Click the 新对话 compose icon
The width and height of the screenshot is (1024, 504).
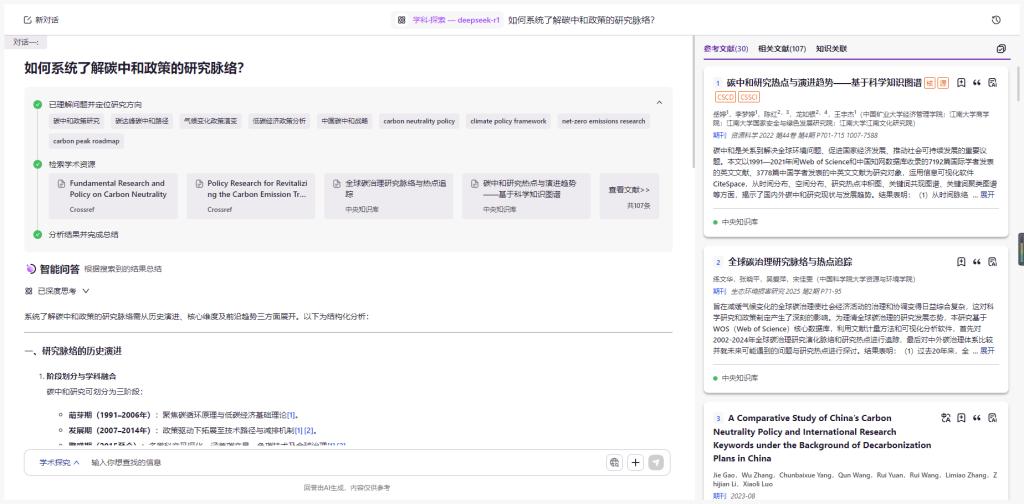(x=27, y=20)
